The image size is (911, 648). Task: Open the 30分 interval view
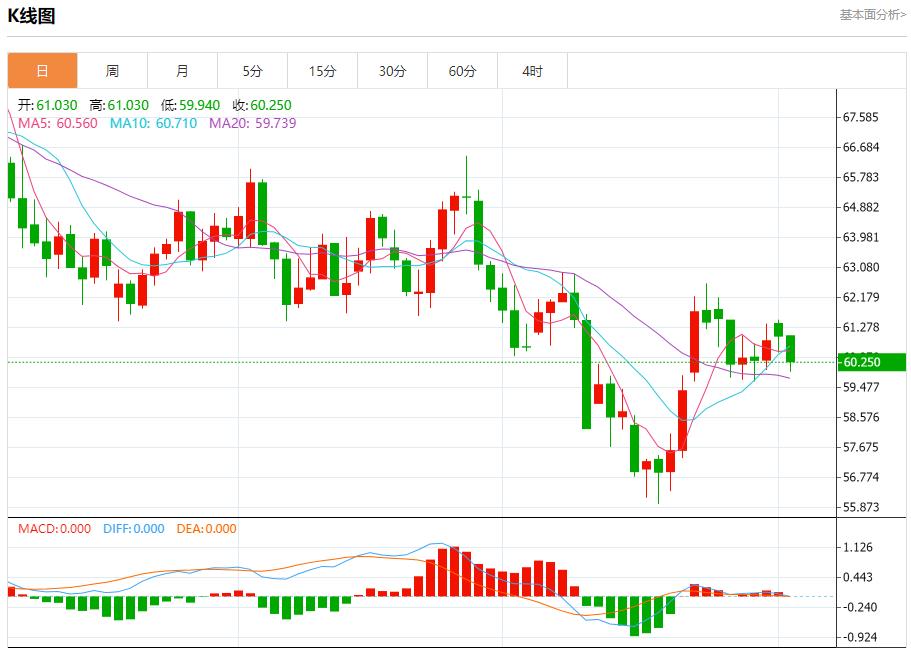[x=393, y=70]
